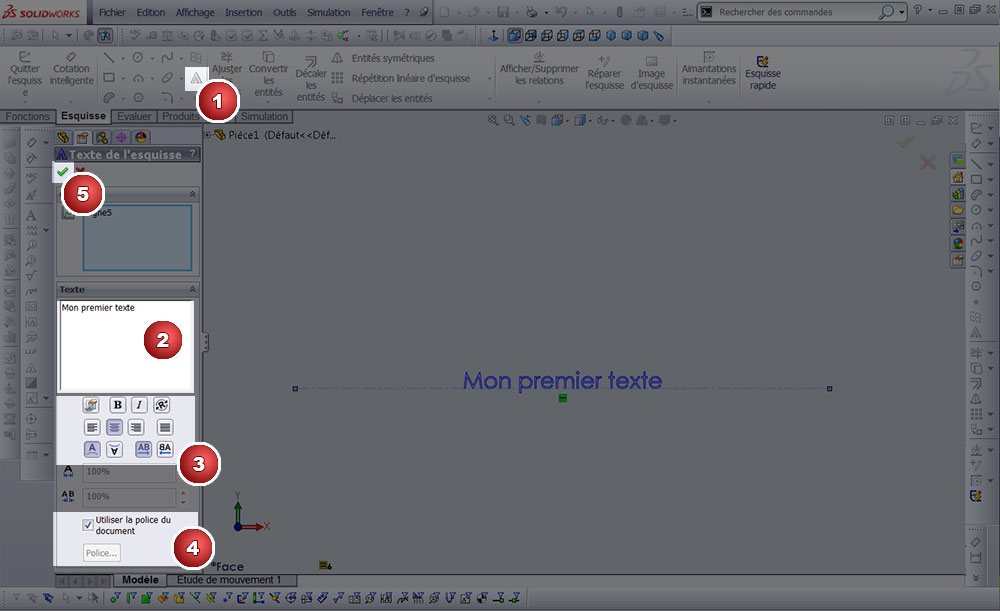This screenshot has width=1000, height=611.
Task: Select the Circle sketch tool
Action: [138, 58]
